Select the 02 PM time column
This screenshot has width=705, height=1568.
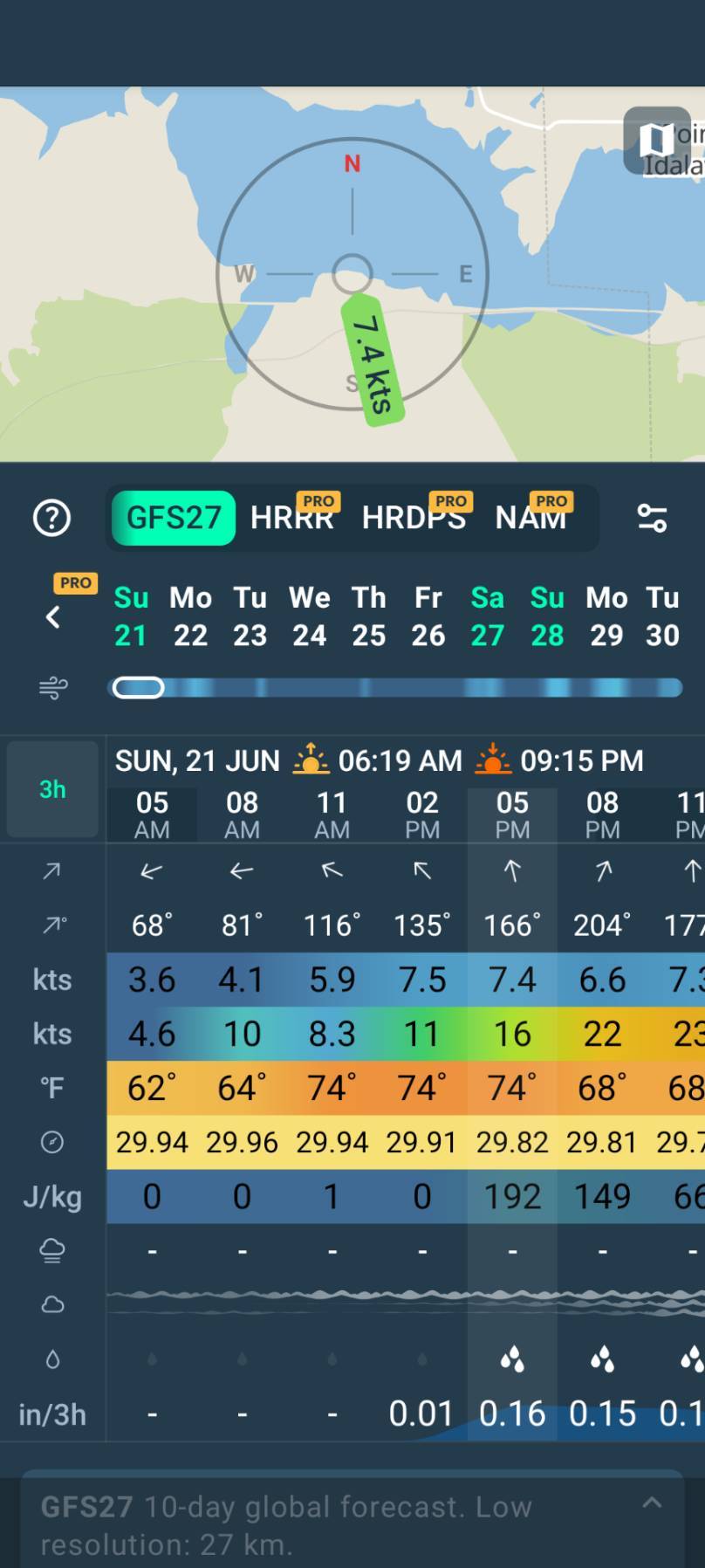point(422,815)
